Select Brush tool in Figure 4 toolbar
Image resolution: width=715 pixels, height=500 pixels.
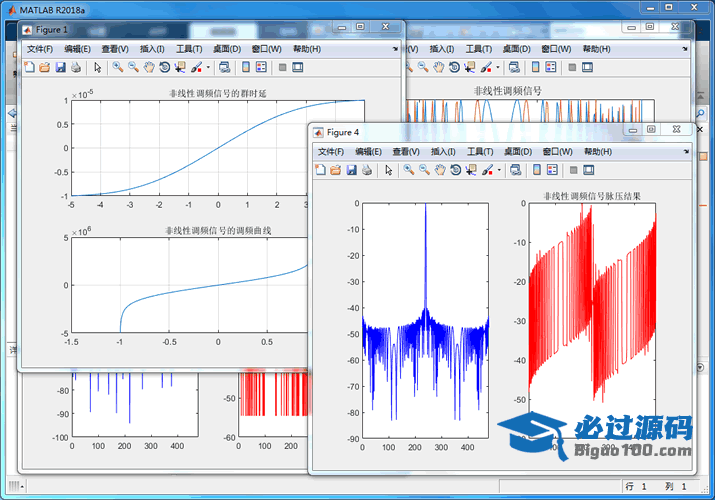point(487,170)
